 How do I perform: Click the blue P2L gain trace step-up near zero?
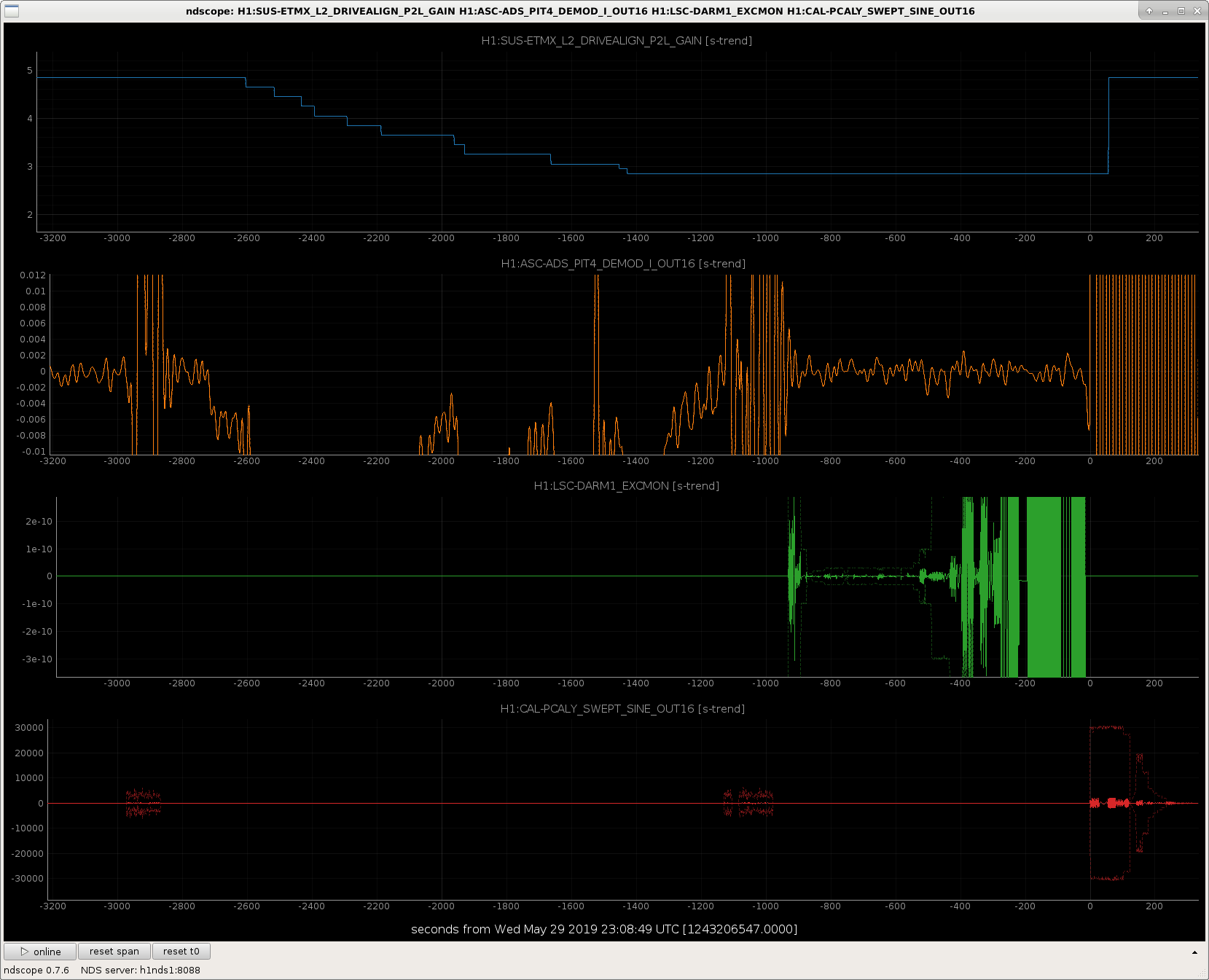pos(1108,125)
